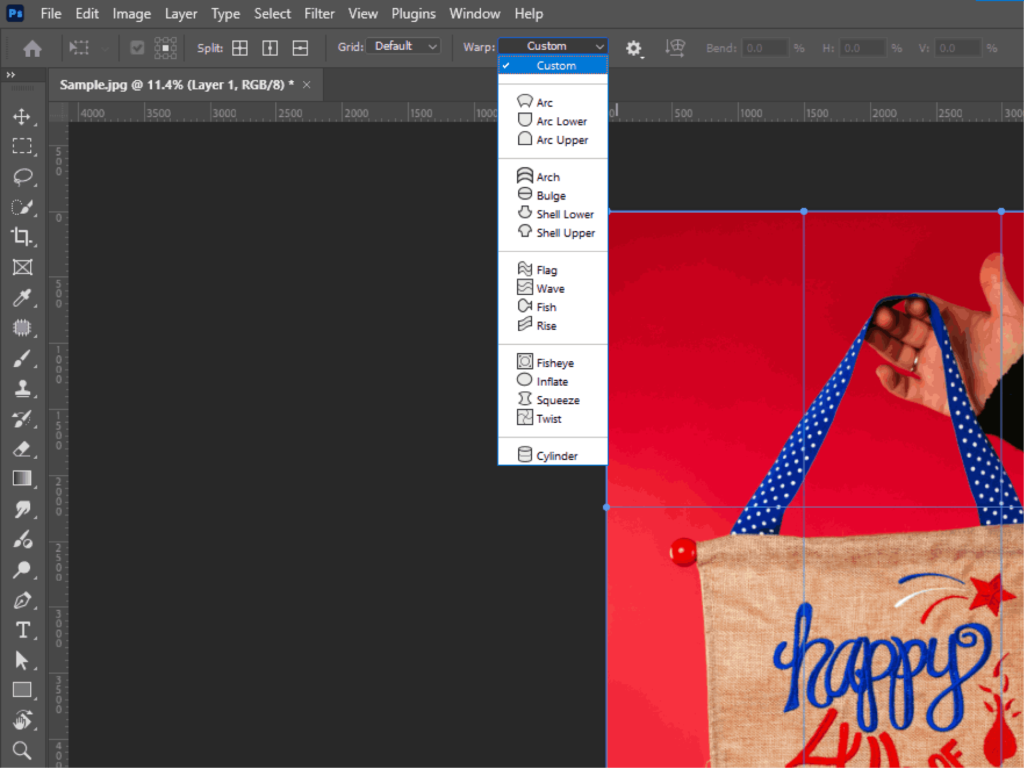Choose the Arc Lower warp style
The width and height of the screenshot is (1024, 768).
(553, 121)
